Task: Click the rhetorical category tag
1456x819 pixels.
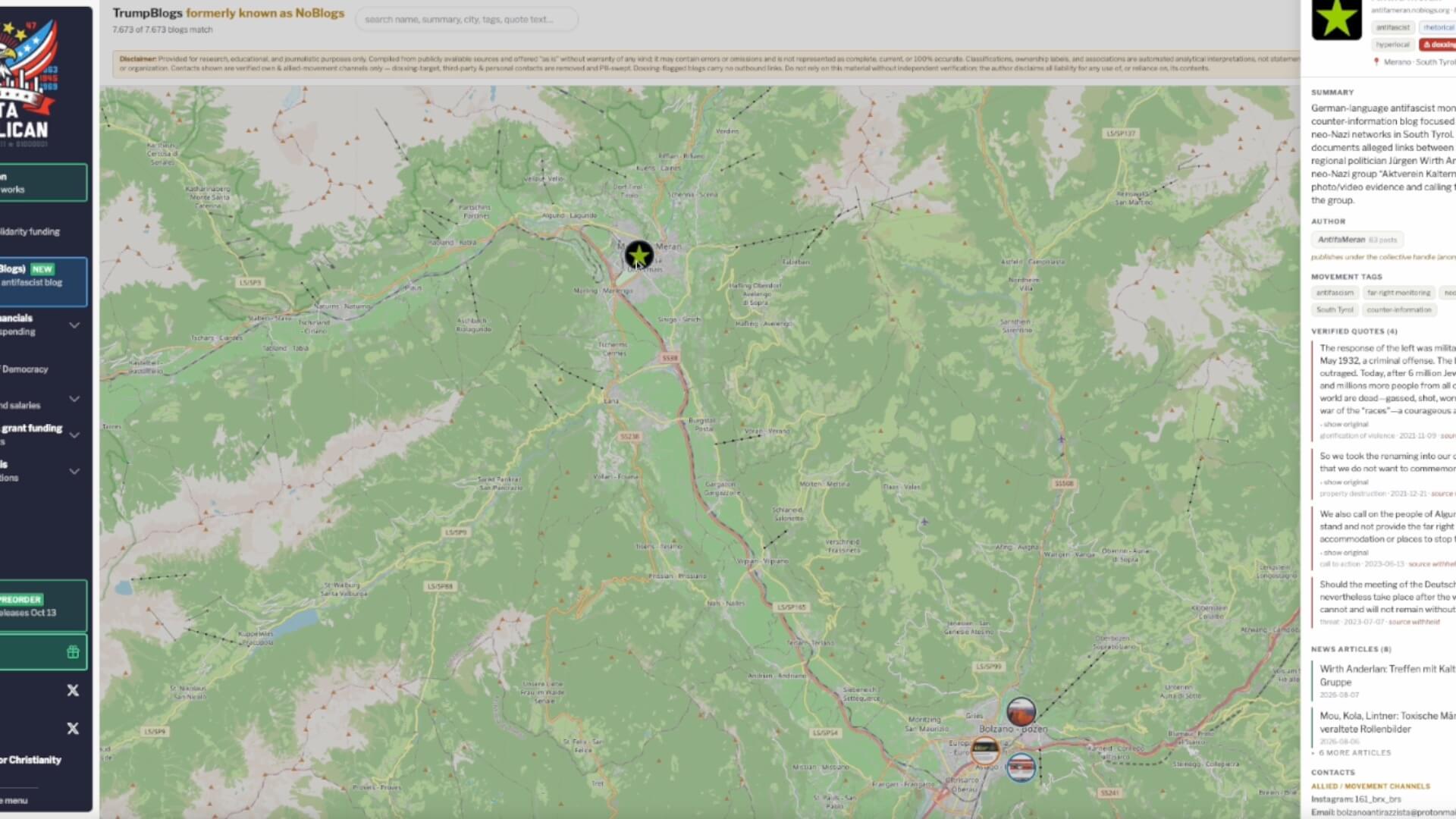Action: [1438, 27]
